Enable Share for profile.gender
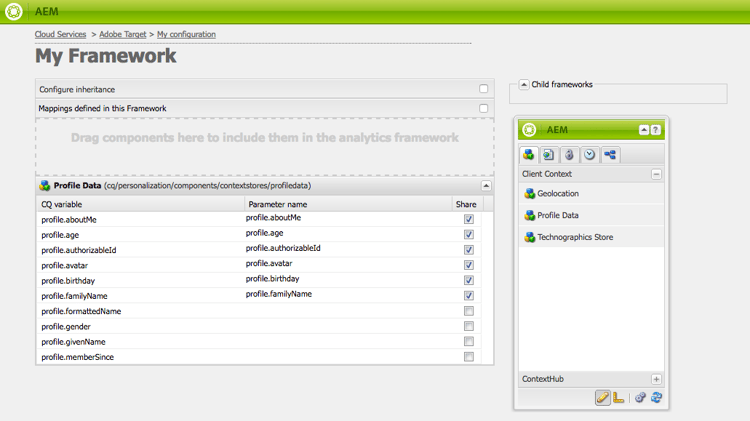This screenshot has height=421, width=750. (x=469, y=326)
